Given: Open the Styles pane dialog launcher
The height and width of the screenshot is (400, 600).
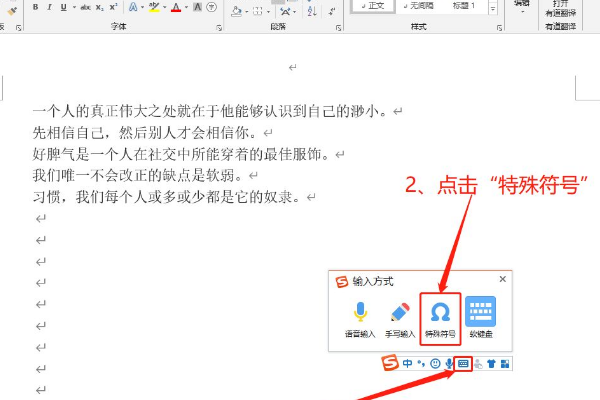Looking at the screenshot, I should coord(499,28).
